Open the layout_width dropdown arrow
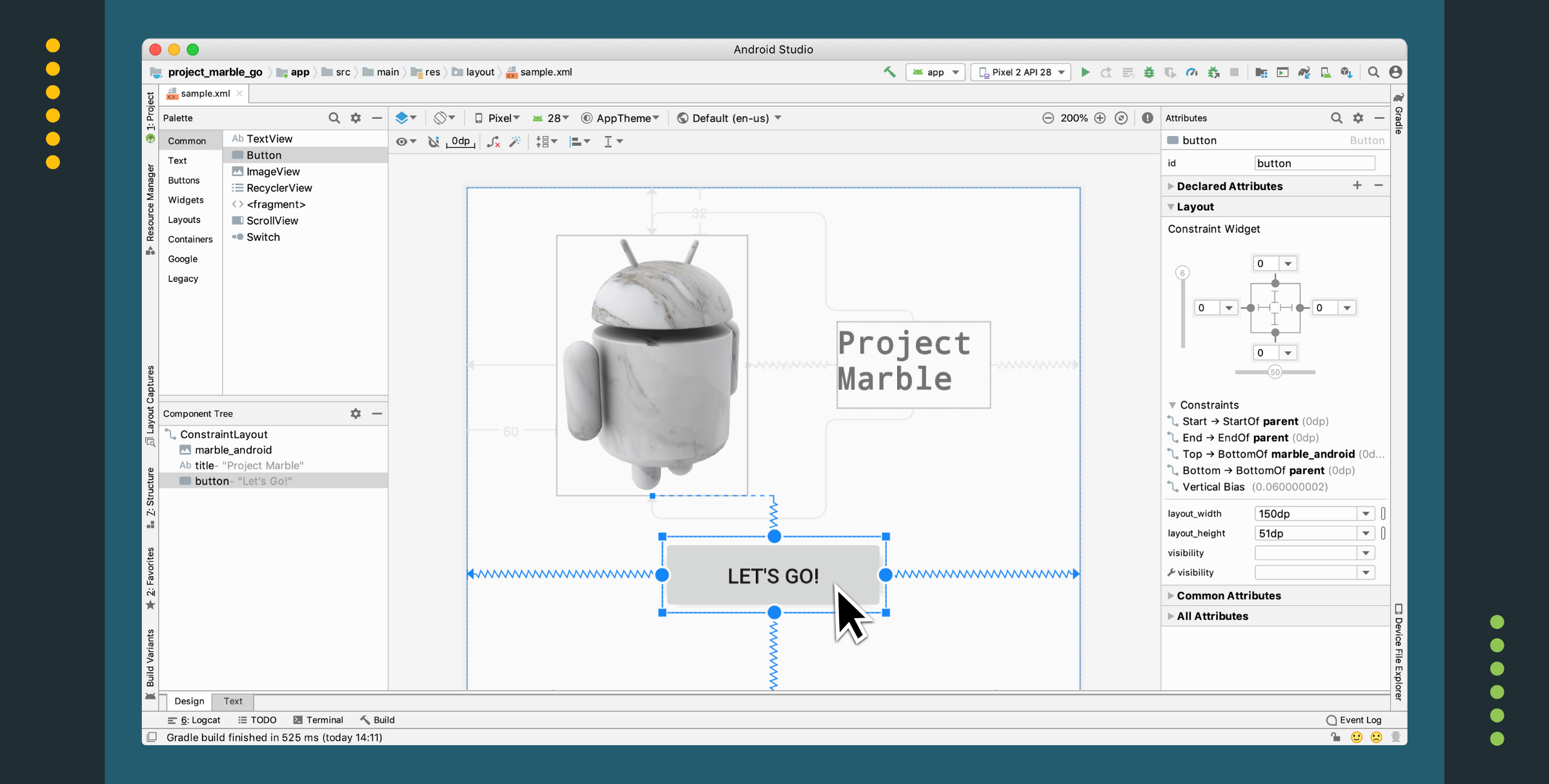 1366,514
